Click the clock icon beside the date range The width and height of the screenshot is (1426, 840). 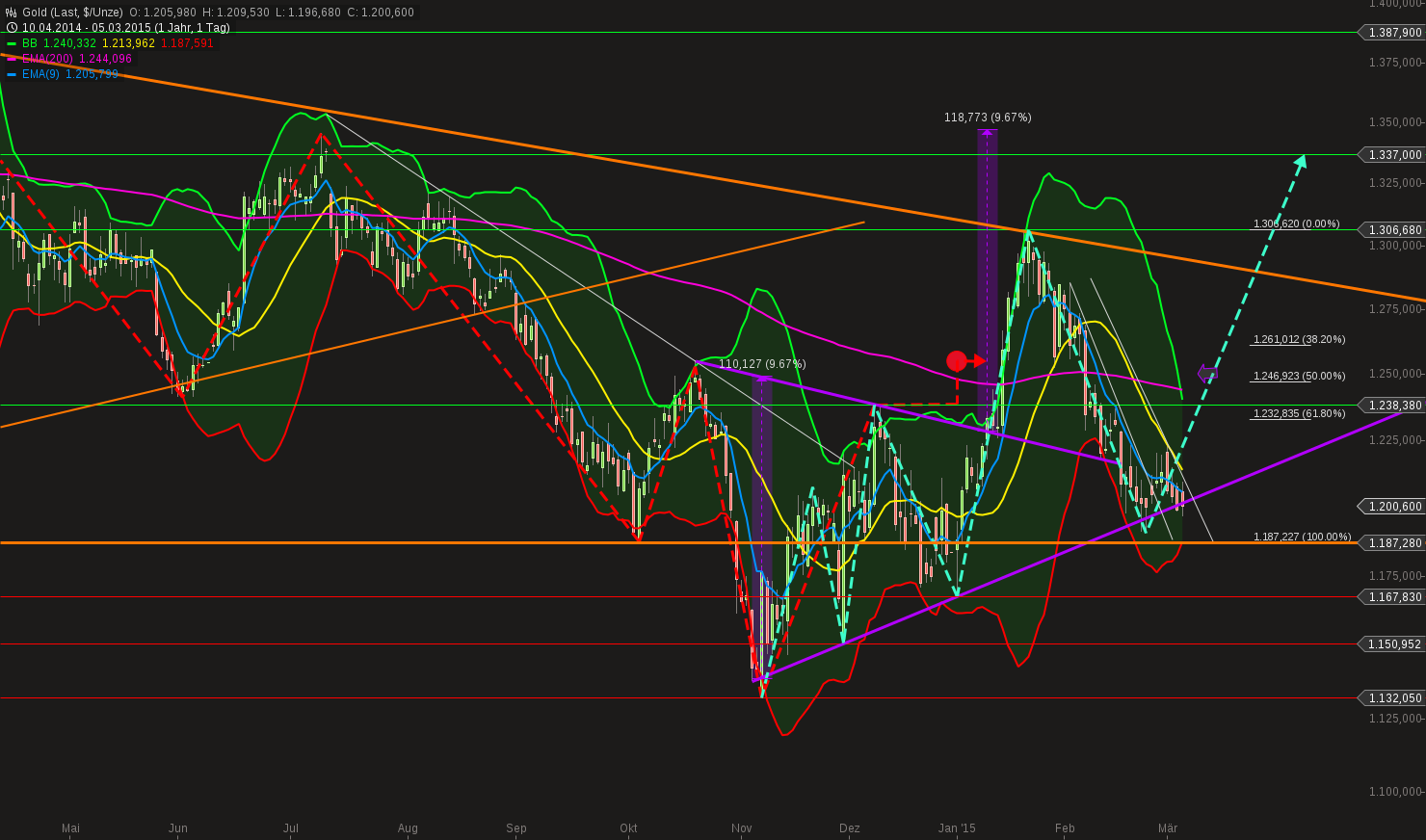click(x=12, y=28)
